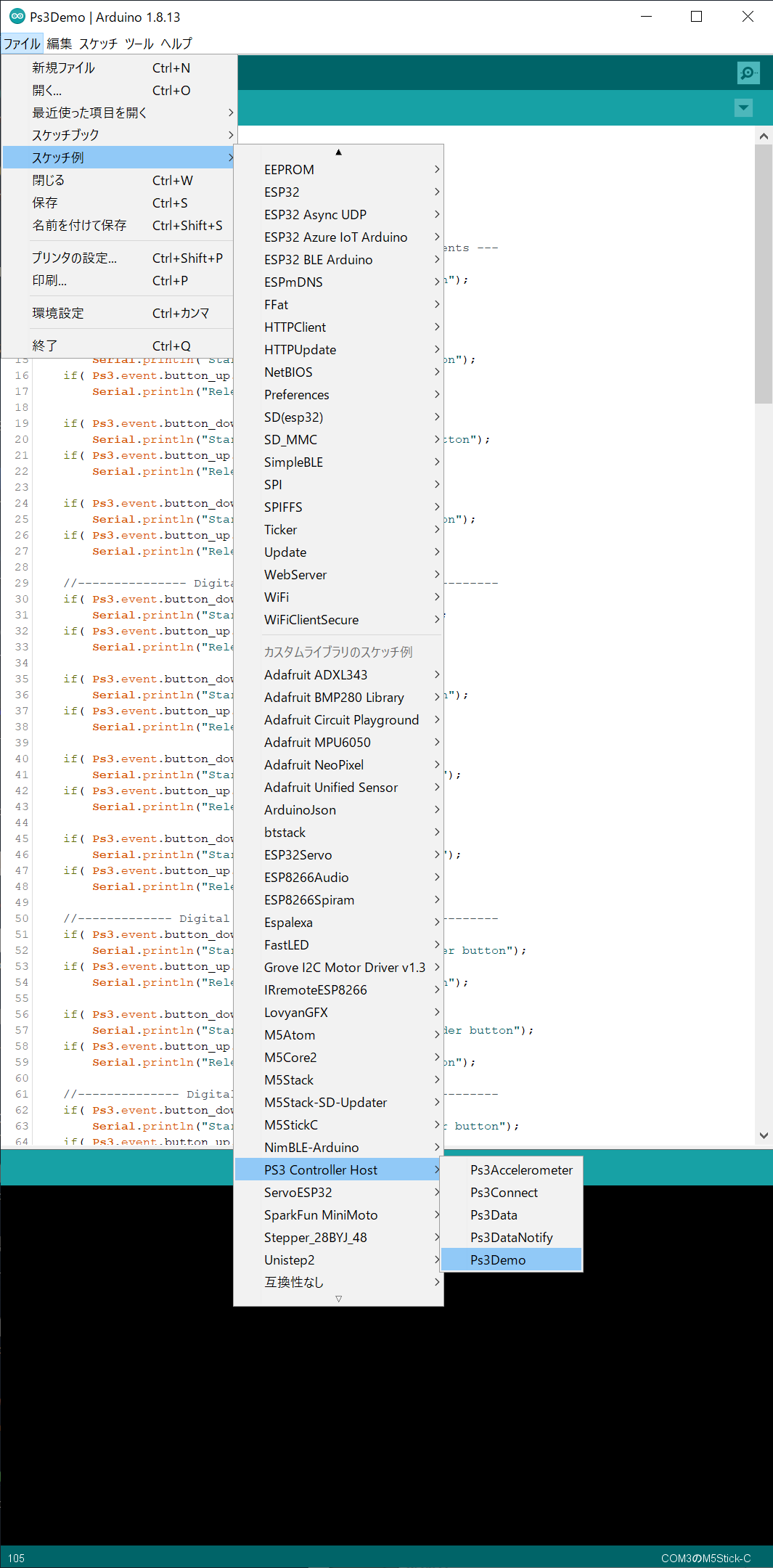The height and width of the screenshot is (1568, 773).
Task: Choose 終了 to quit Arduino
Action: click(x=119, y=346)
